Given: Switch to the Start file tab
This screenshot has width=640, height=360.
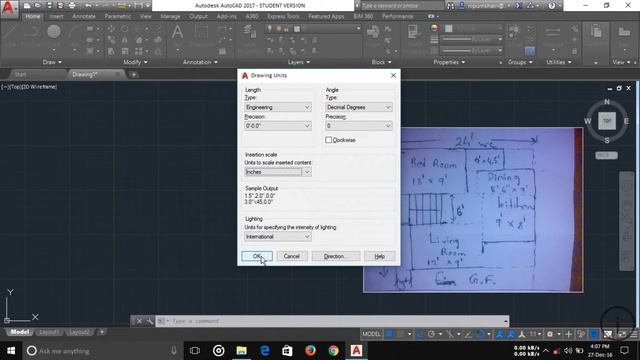Looking at the screenshot, I should point(20,74).
